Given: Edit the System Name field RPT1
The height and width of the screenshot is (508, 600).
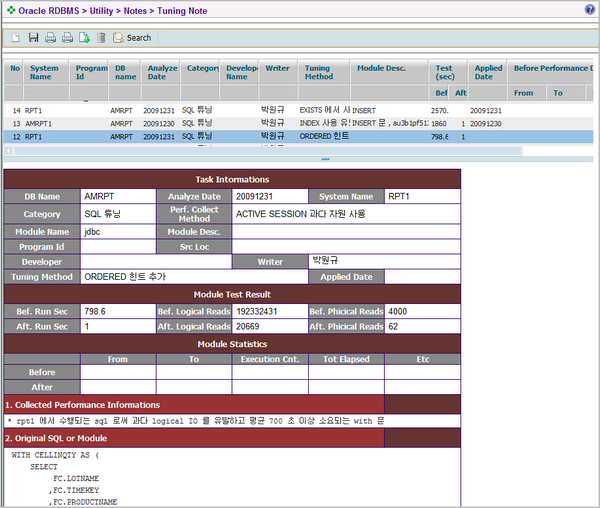Looking at the screenshot, I should click(422, 196).
